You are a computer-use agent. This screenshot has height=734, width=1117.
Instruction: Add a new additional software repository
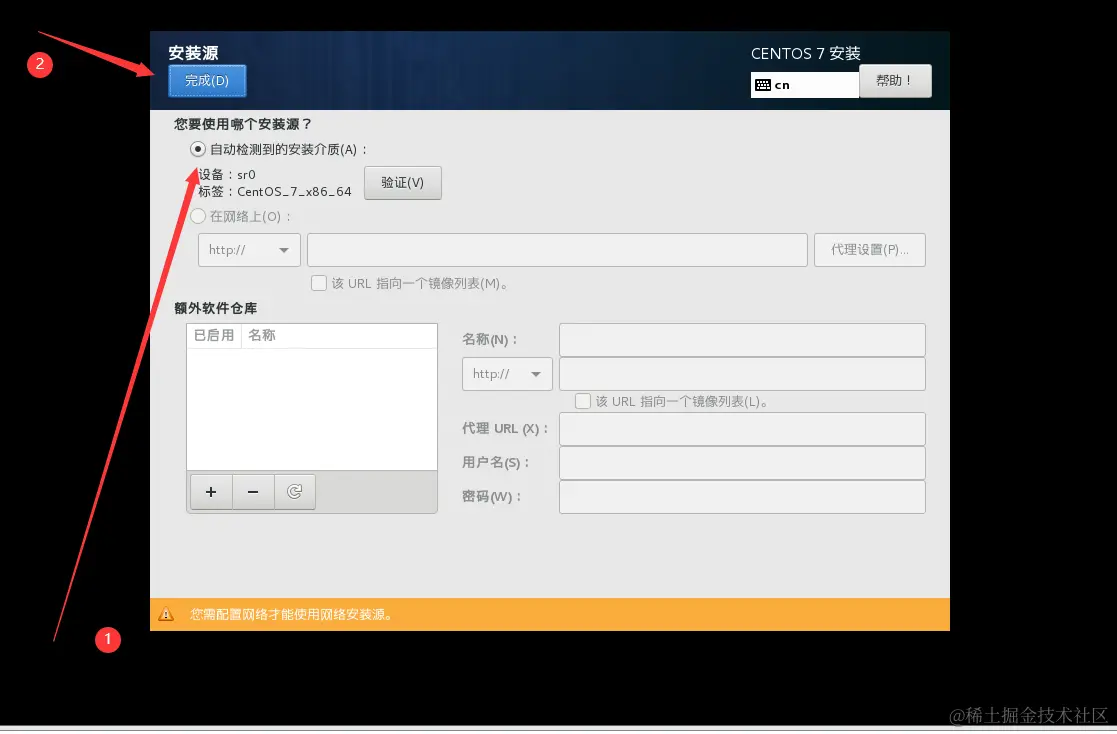click(x=210, y=491)
